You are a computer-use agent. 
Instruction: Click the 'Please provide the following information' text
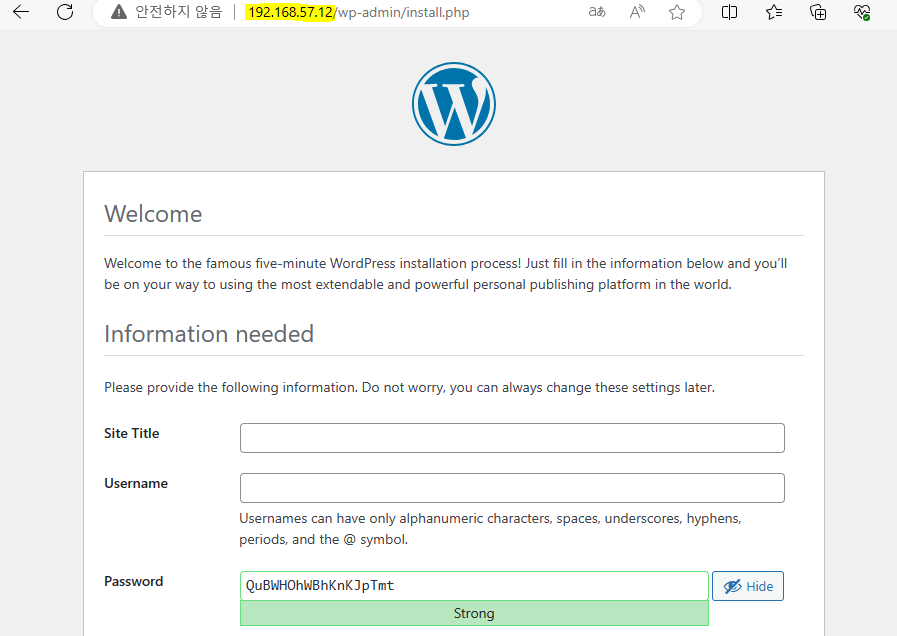click(410, 387)
